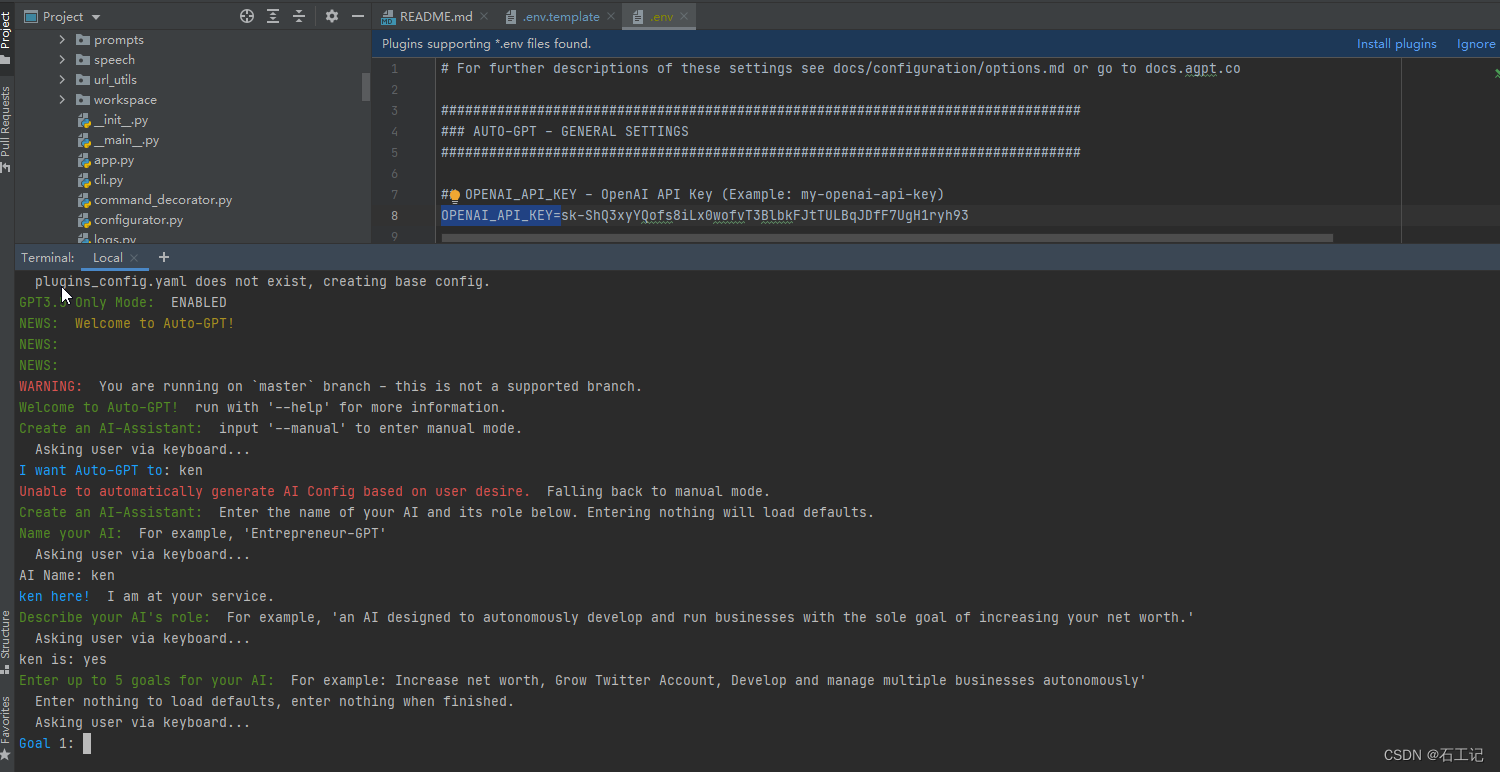Click 'Plugins supporting *.env files found.' message

[x=487, y=44]
